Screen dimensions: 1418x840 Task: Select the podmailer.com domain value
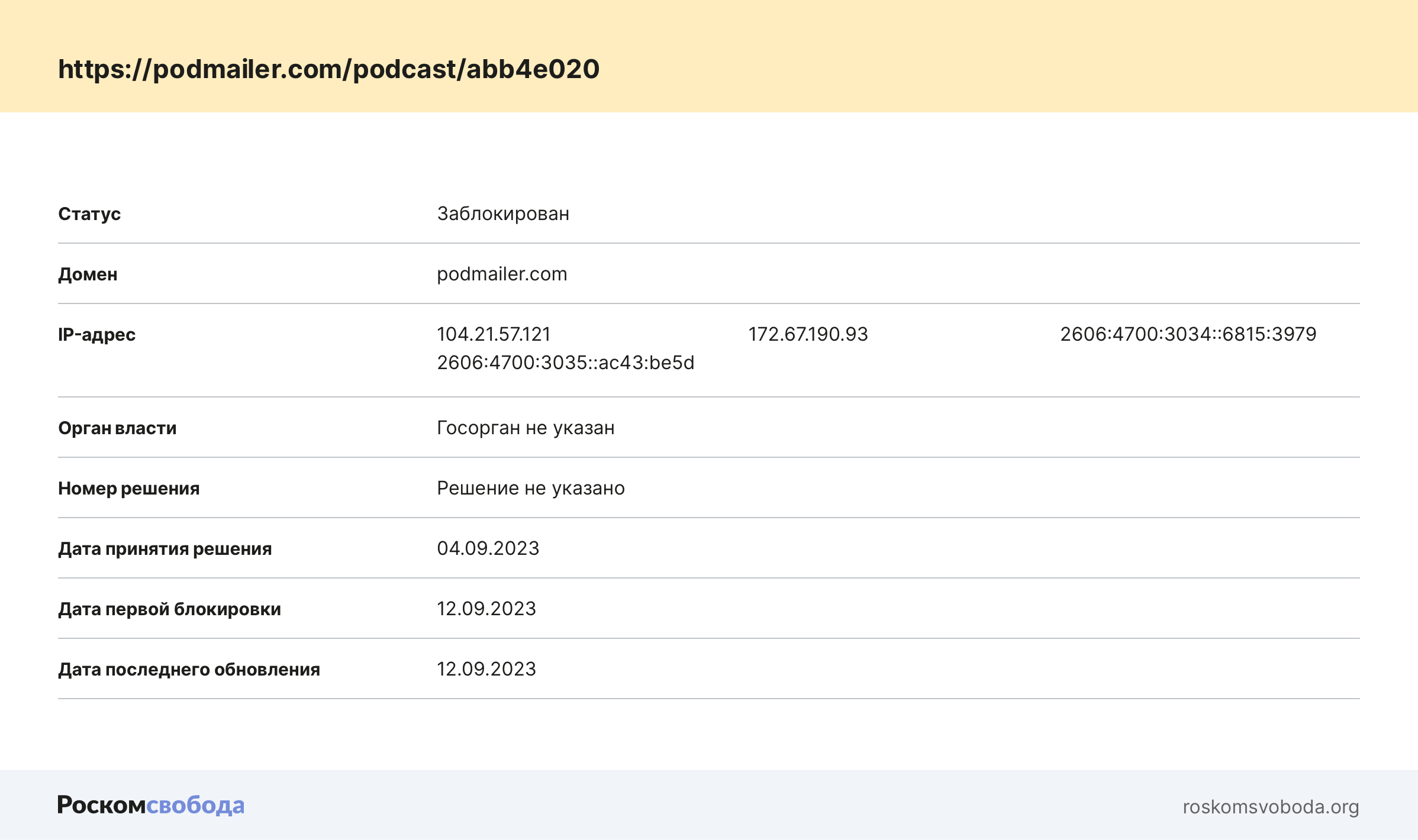[501, 274]
